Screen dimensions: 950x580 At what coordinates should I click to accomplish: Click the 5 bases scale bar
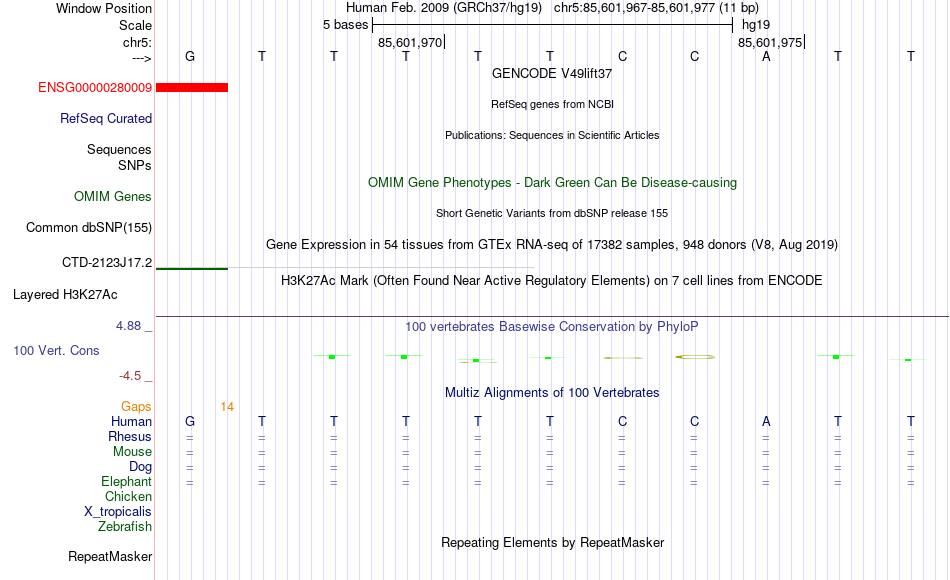[552, 25]
